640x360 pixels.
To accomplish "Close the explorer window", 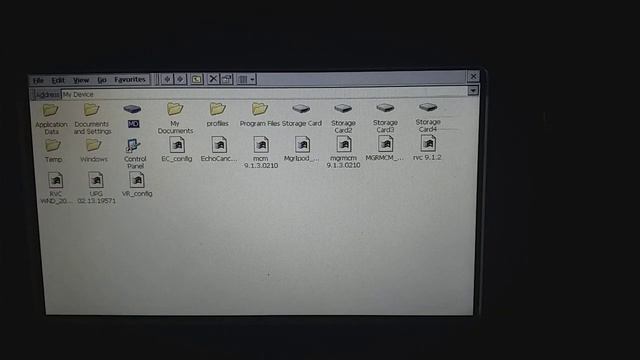I will tap(473, 76).
